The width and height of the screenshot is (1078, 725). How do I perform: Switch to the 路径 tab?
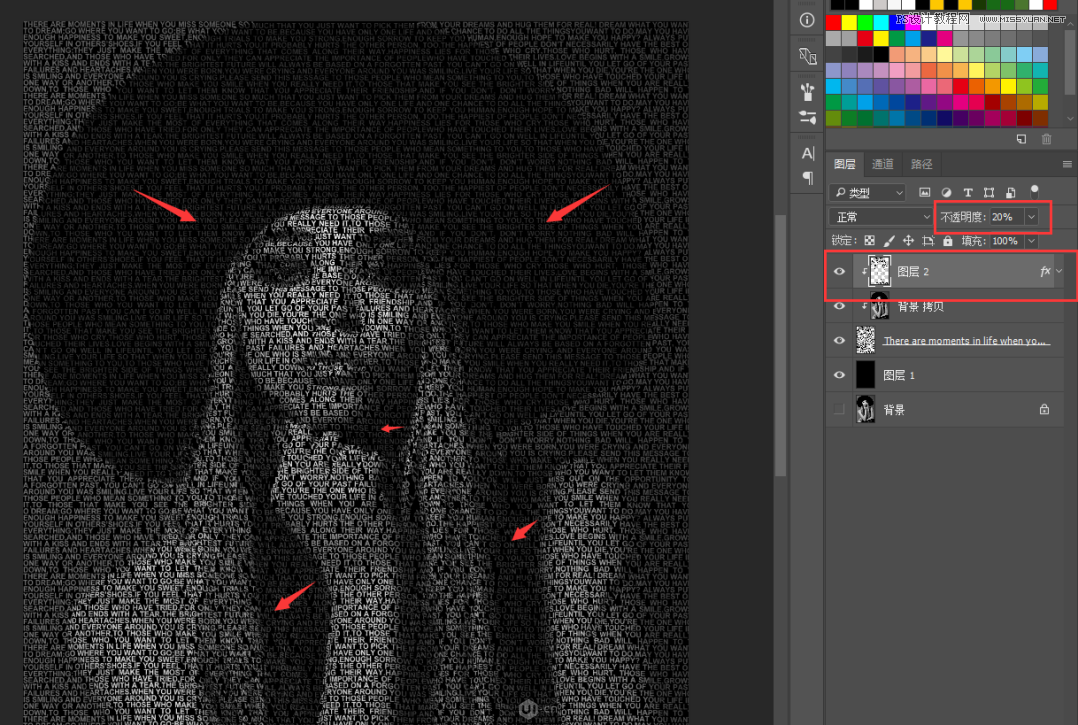(921, 164)
